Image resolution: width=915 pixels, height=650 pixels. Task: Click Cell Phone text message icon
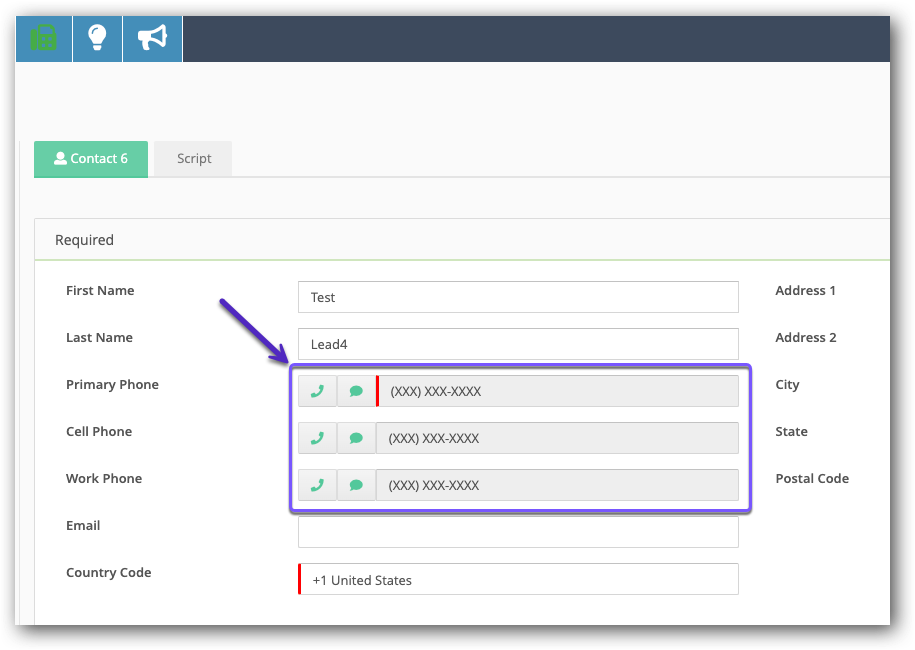coord(356,438)
